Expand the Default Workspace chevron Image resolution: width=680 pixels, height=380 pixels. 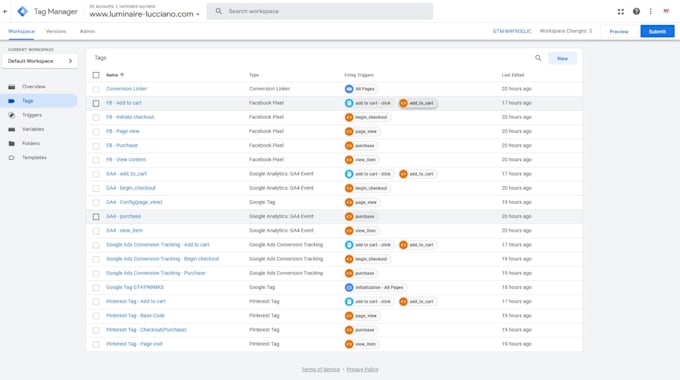point(70,61)
